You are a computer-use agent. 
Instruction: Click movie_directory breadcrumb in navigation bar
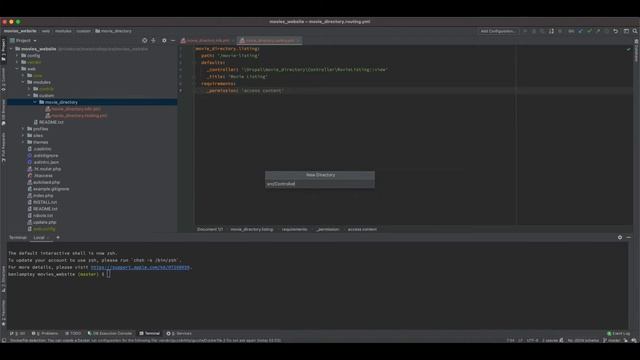point(113,31)
